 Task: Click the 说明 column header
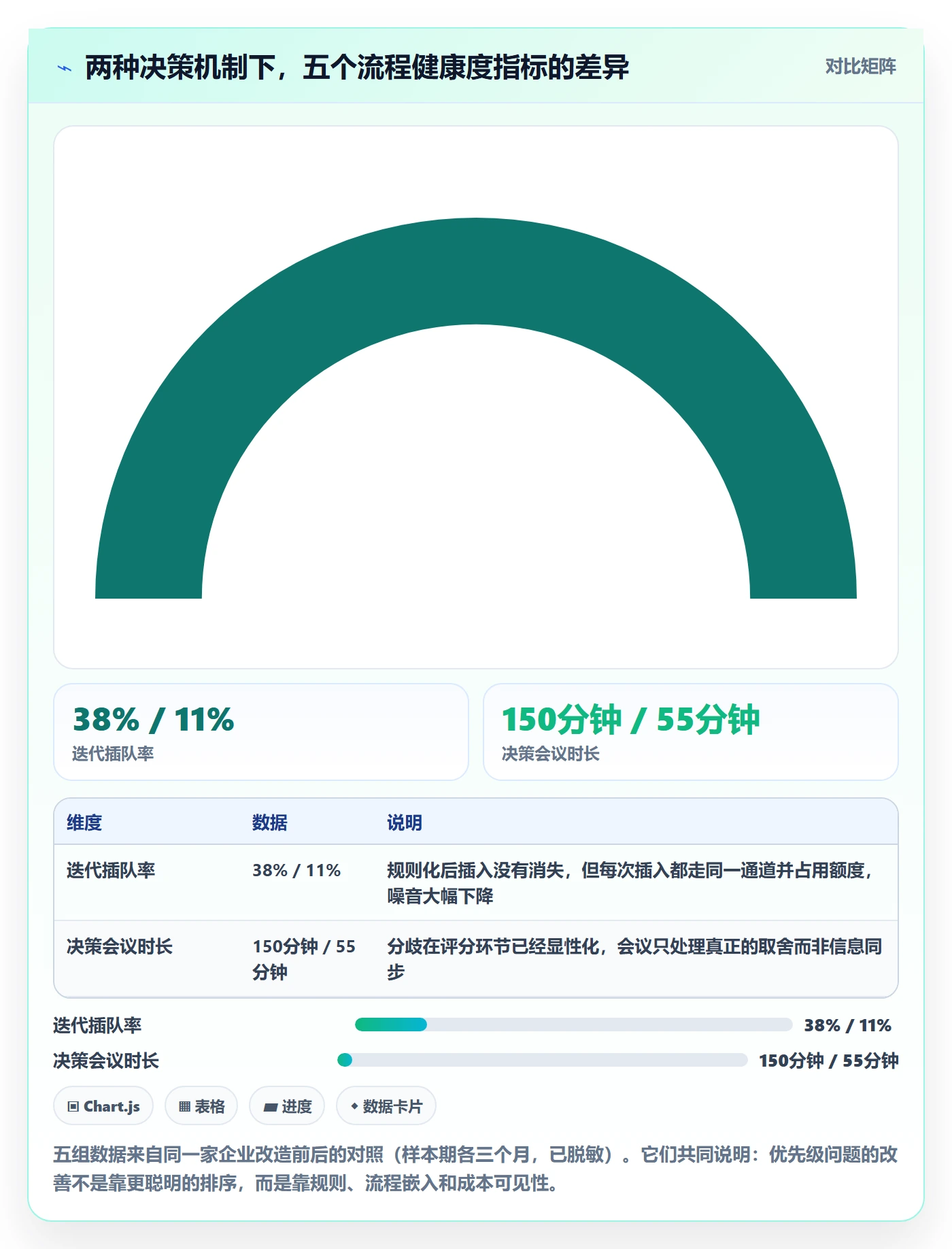pyautogui.click(x=405, y=822)
